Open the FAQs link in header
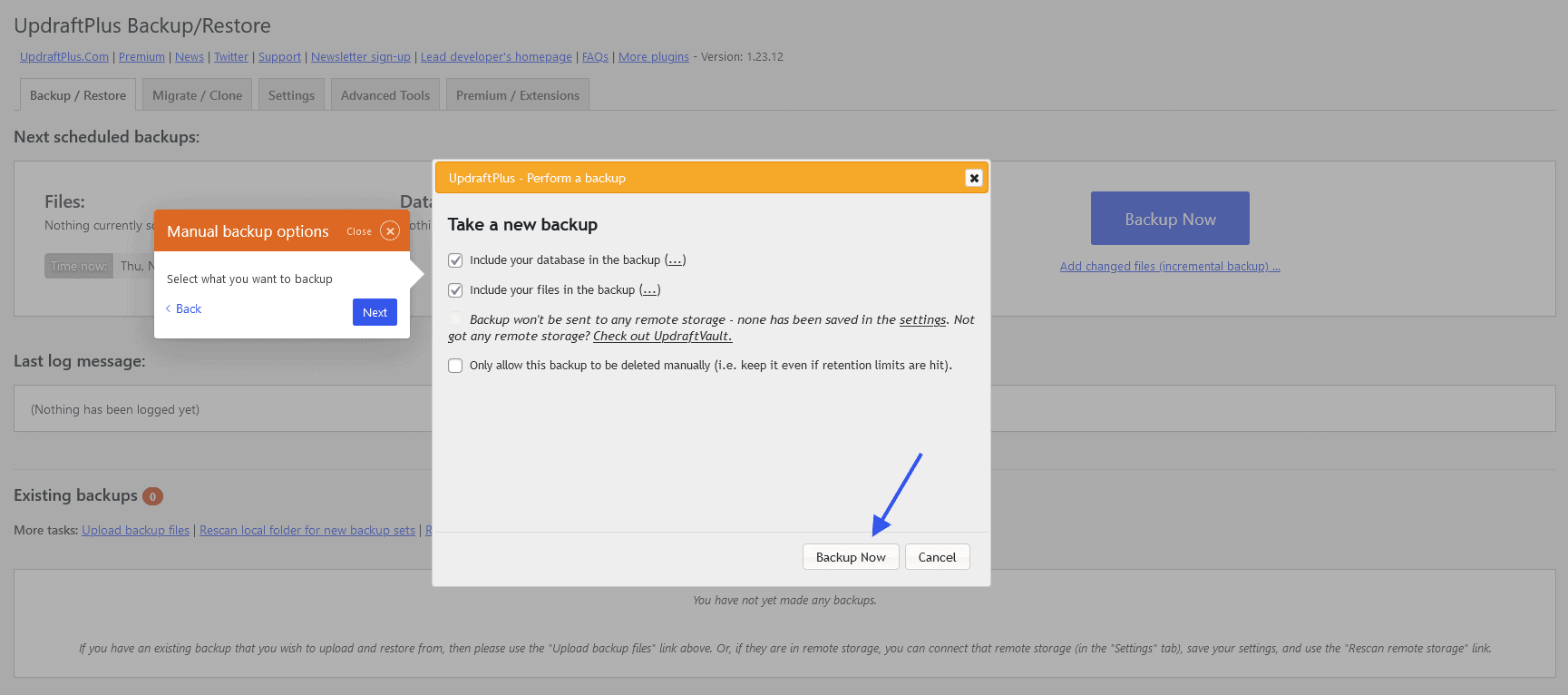 (595, 56)
